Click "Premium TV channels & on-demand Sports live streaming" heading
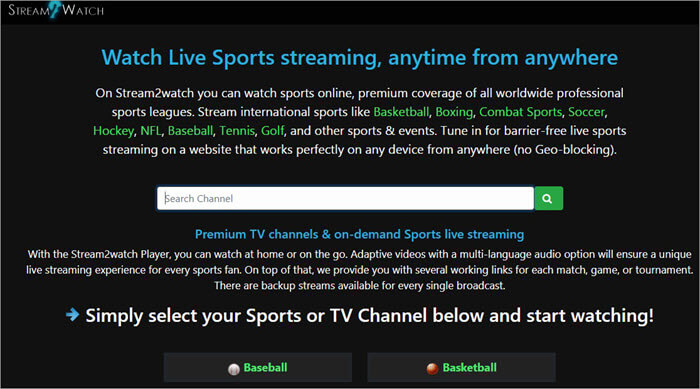Image resolution: width=700 pixels, height=389 pixels. point(359,234)
